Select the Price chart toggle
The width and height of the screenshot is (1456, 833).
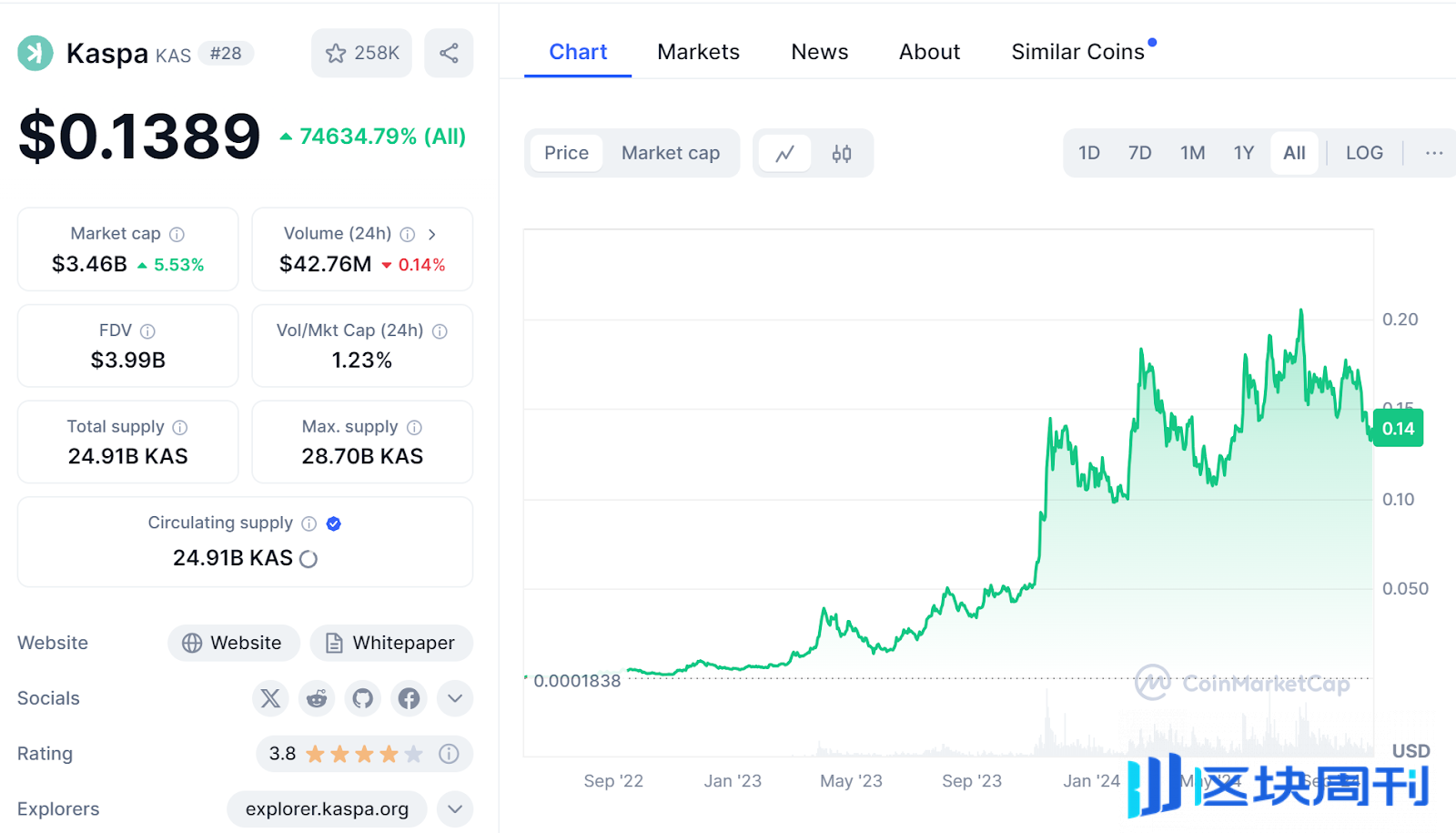pos(566,153)
